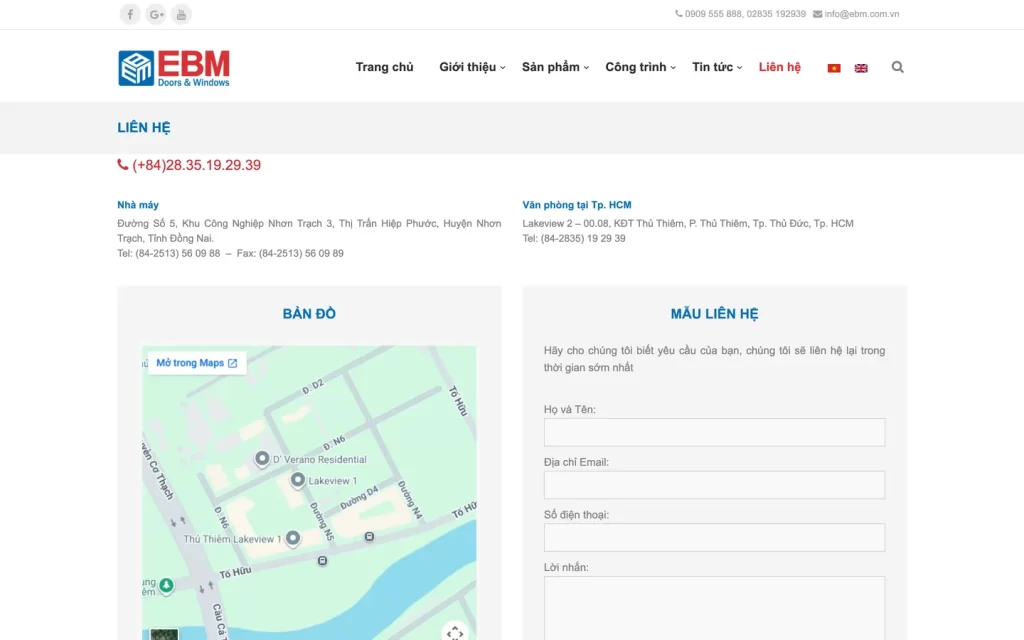Click the BẢN ĐỒ section title

click(x=310, y=313)
